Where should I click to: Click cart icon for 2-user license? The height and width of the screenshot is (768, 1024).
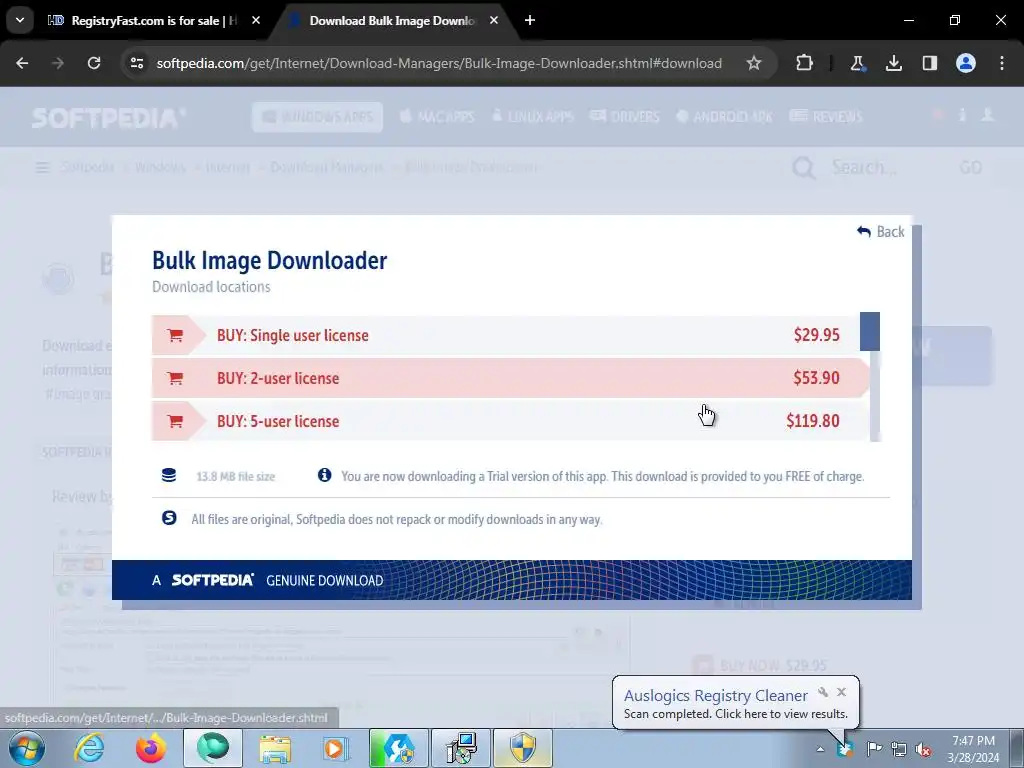pos(175,379)
